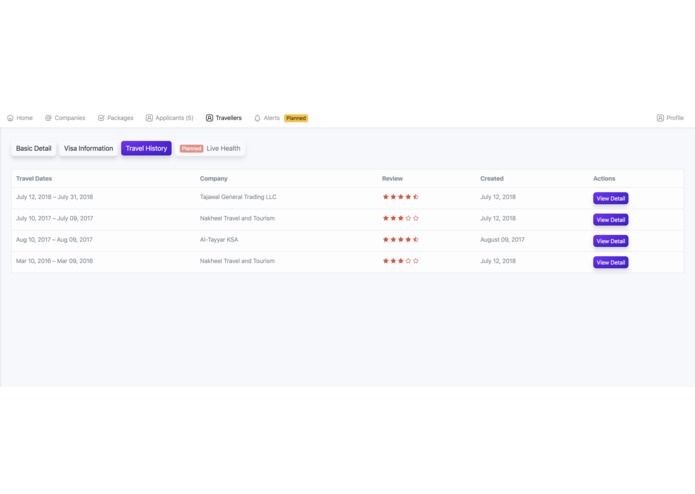This screenshot has width=695, height=494.
Task: Click Nakheel Travel and Tourism in July 2017 row
Action: click(x=237, y=218)
